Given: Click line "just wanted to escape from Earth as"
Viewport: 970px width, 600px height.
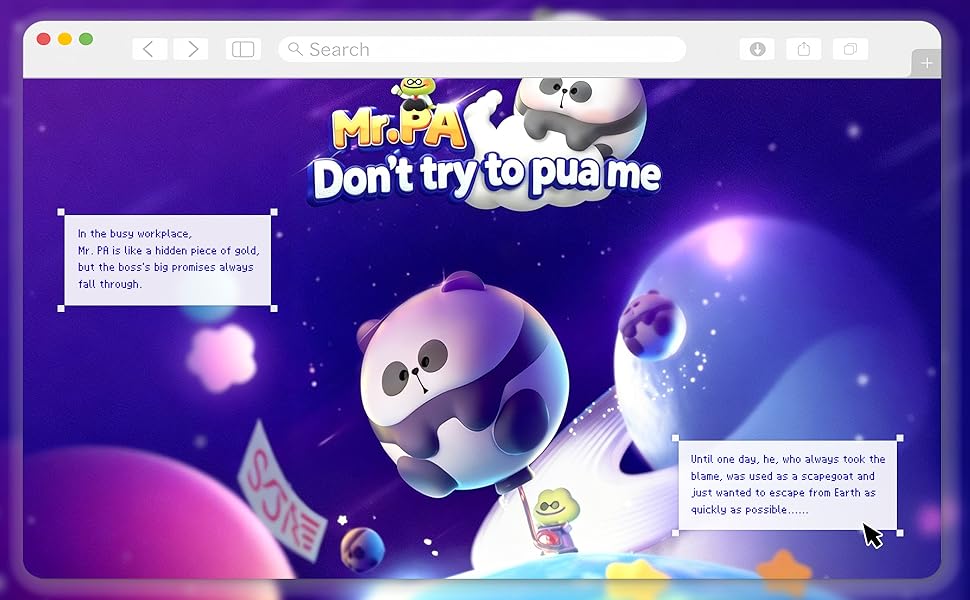Looking at the screenshot, I should click(x=783, y=493).
